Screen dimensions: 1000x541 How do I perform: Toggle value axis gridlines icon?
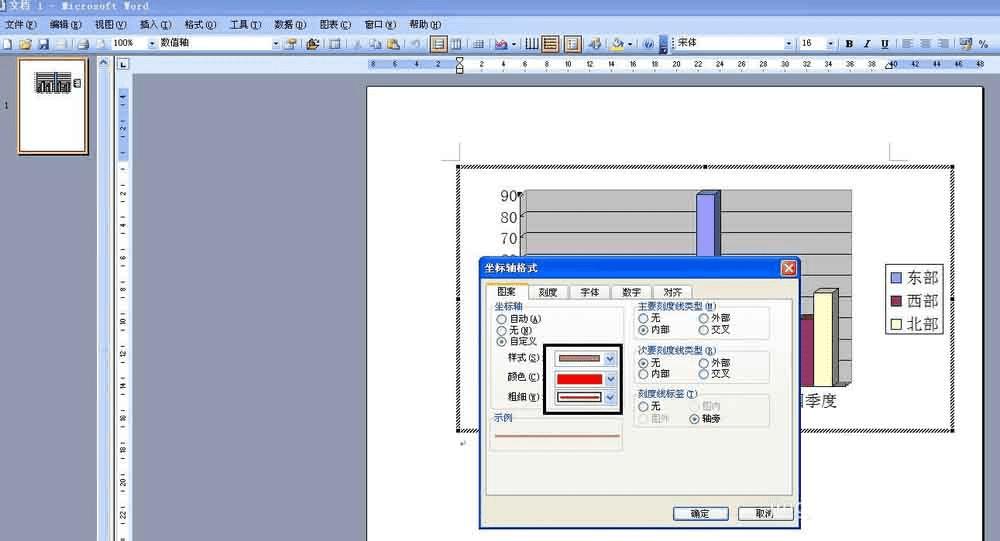click(549, 43)
